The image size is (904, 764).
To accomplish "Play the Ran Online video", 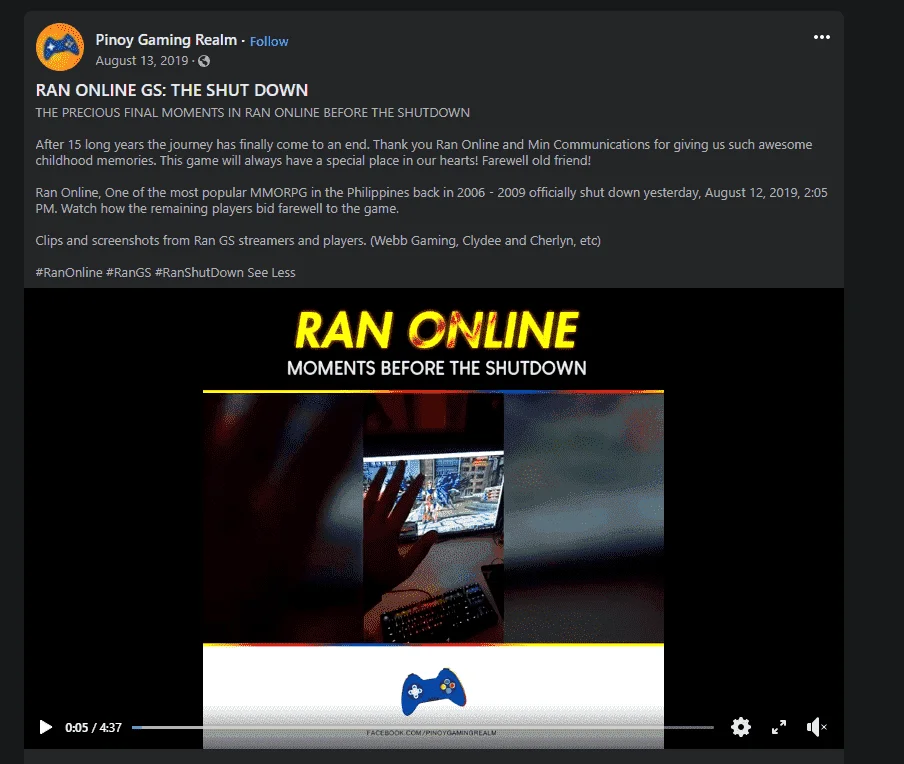I will pos(46,727).
